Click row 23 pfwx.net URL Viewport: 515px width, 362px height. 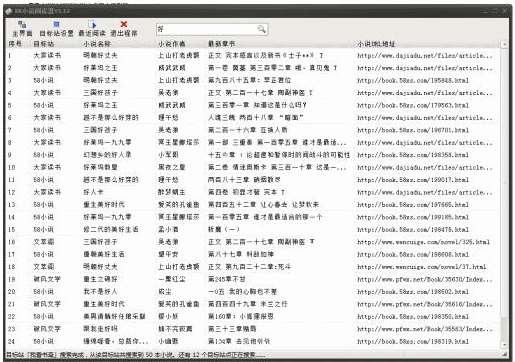425,329
